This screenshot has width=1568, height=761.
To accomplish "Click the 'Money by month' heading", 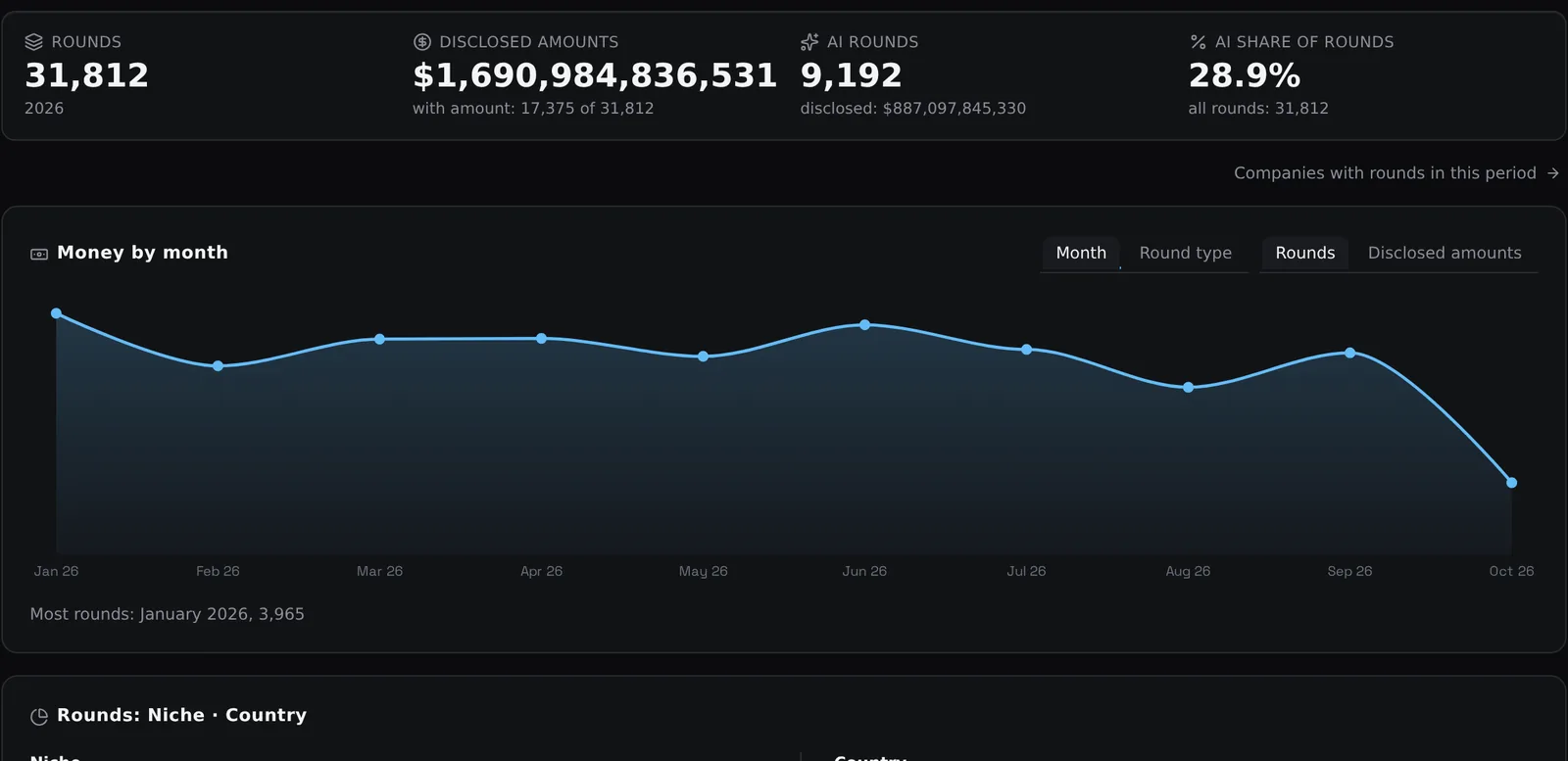I will 142,253.
